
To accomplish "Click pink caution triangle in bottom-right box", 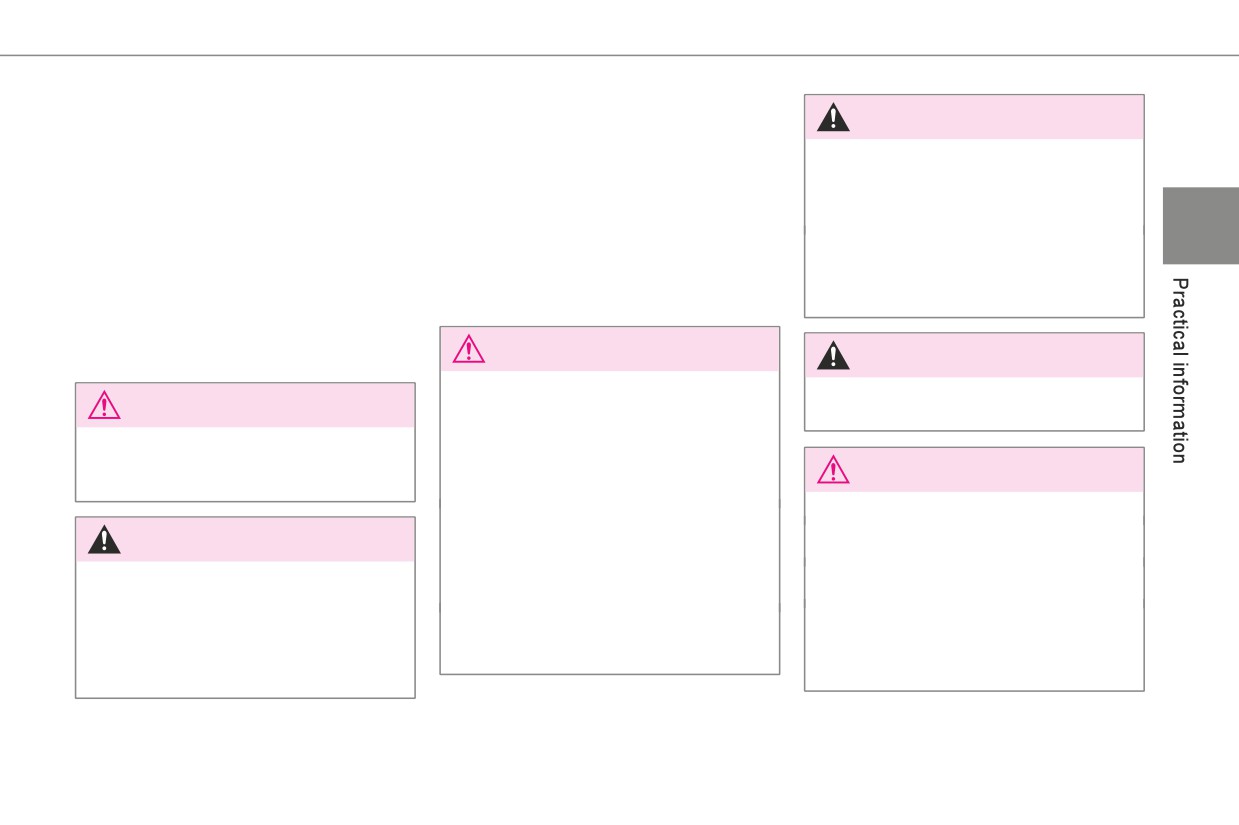I will pyautogui.click(x=833, y=470).
